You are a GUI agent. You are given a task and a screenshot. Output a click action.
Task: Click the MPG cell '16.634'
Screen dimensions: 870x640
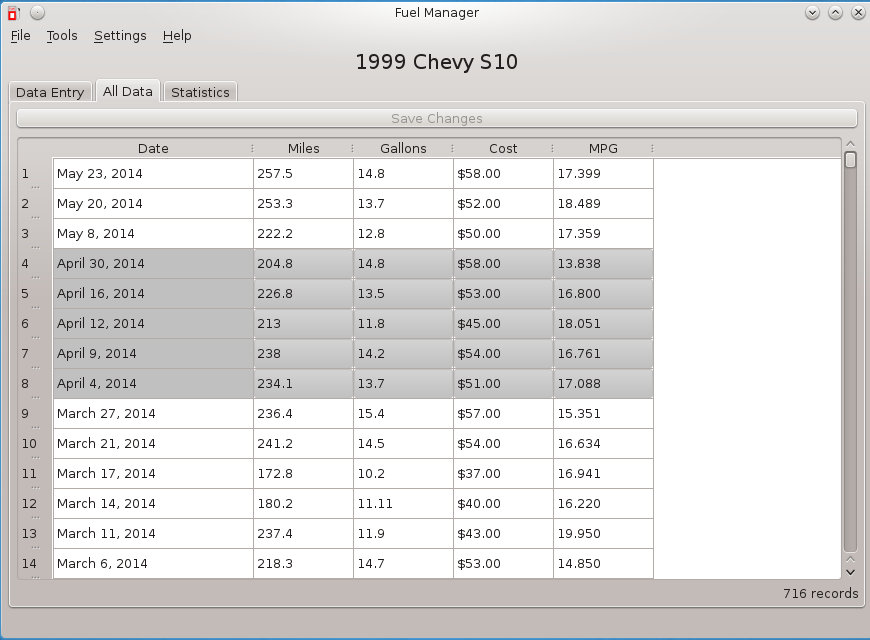pyautogui.click(x=603, y=444)
